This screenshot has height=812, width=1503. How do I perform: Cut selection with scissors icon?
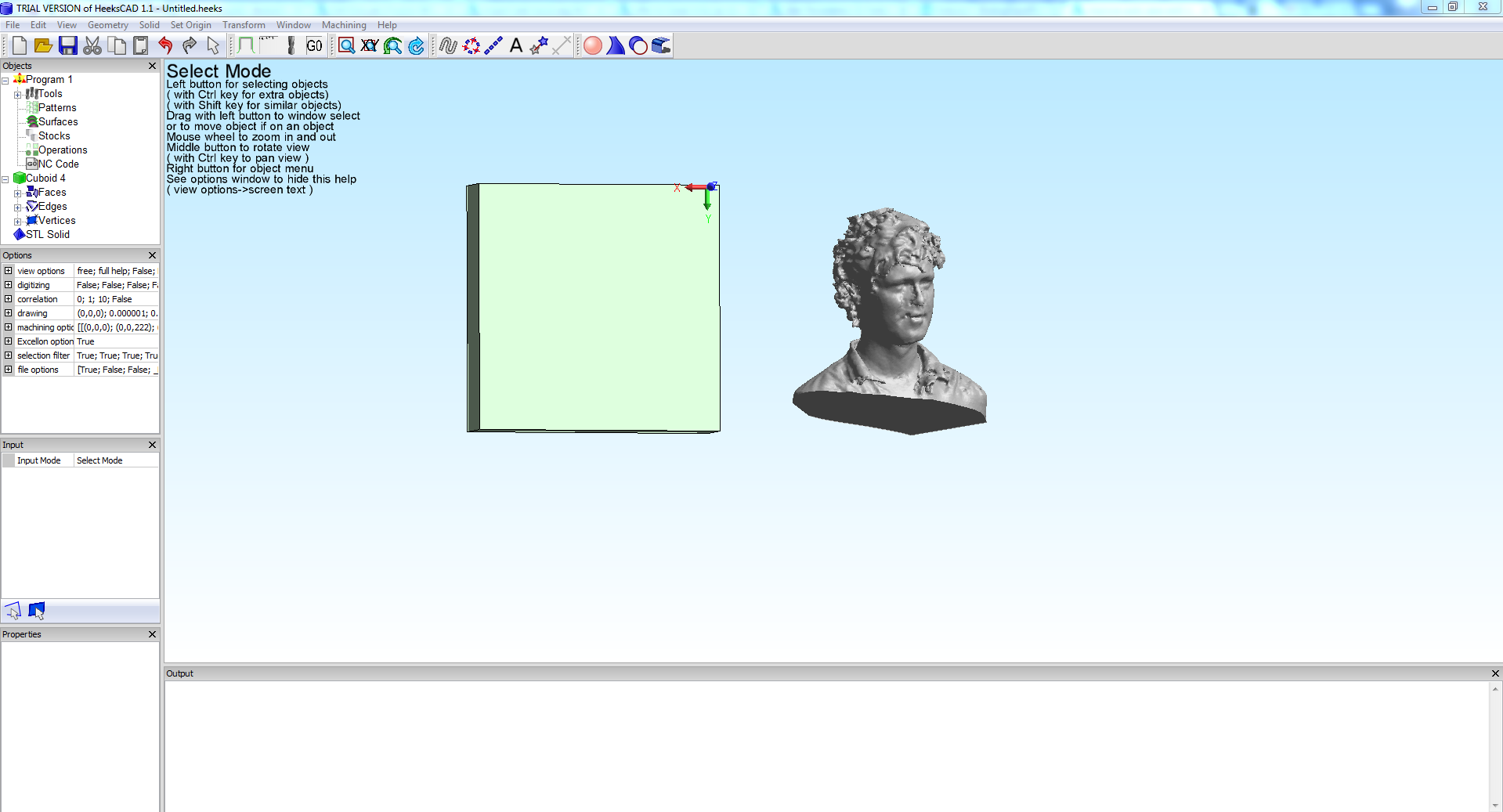[92, 46]
